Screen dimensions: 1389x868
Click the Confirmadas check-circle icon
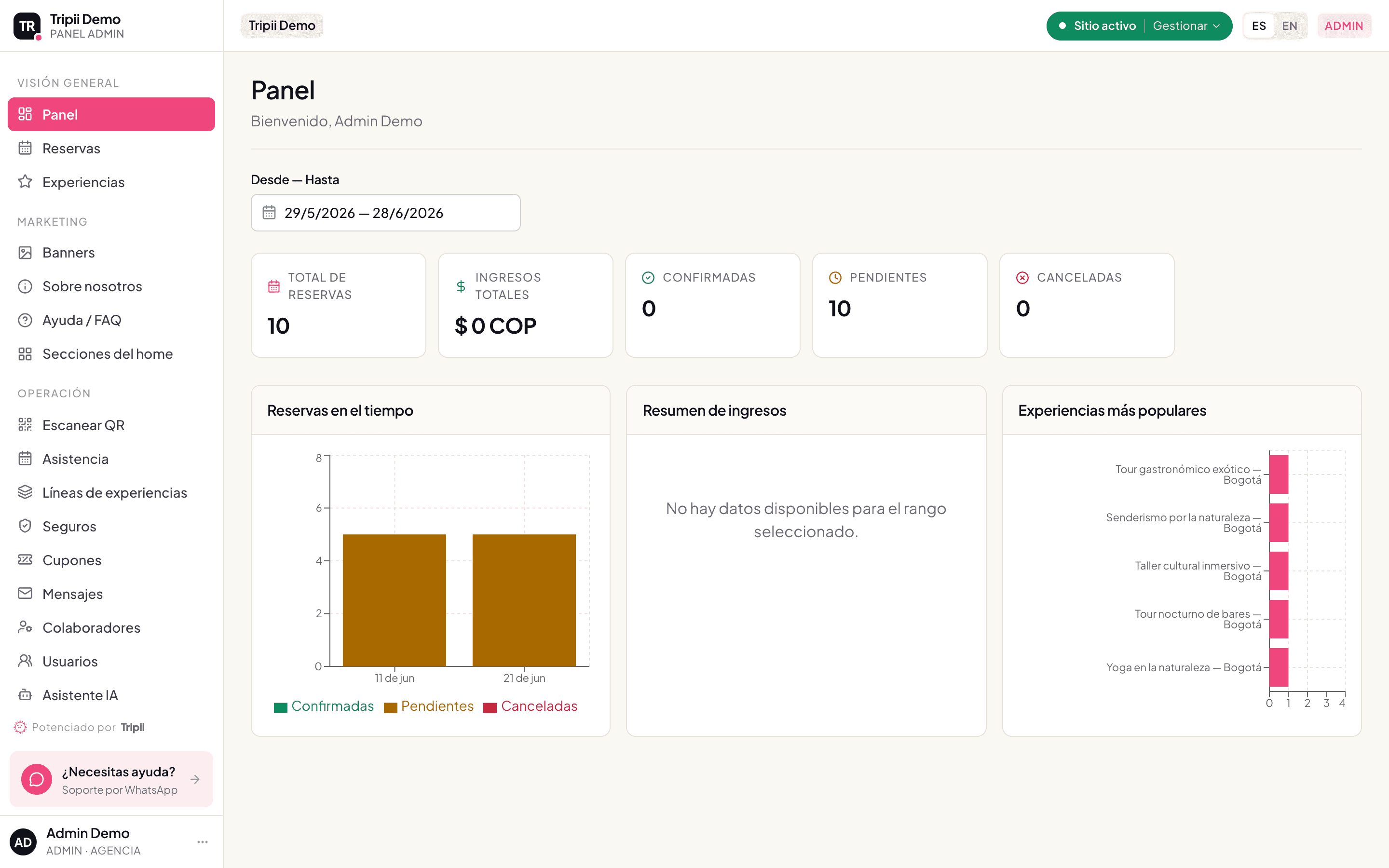point(648,278)
